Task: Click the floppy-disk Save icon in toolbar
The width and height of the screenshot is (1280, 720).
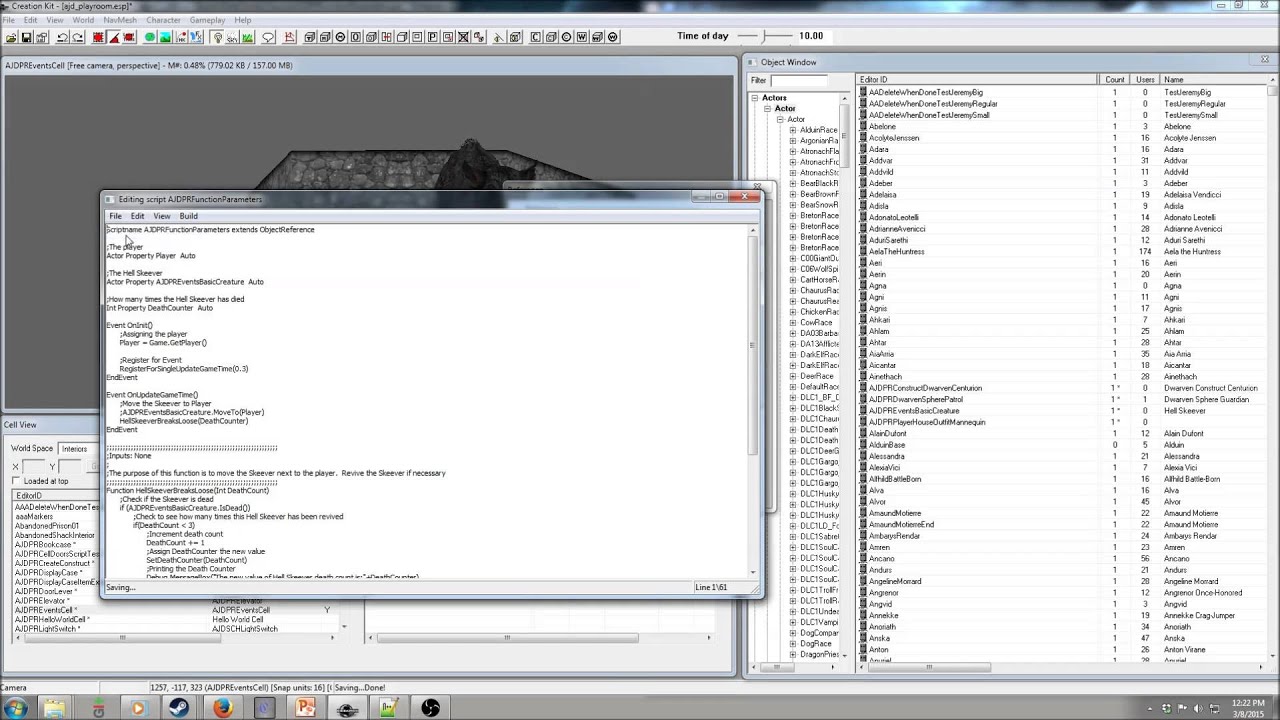Action: pos(26,37)
